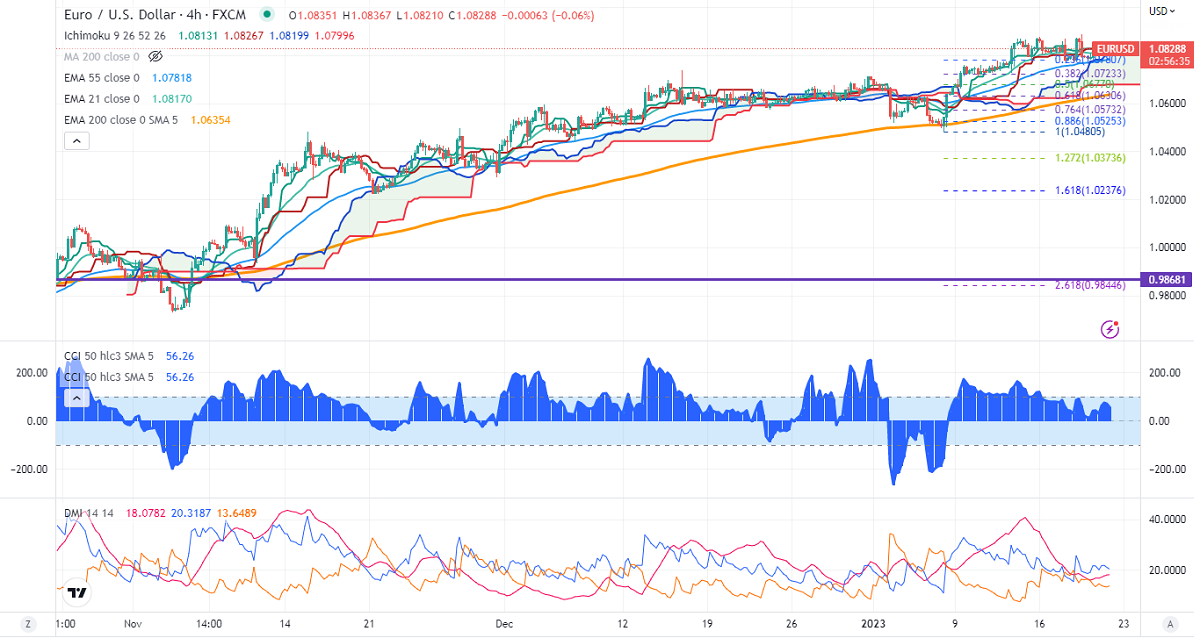Select the EMA 200 close 0 SMA 5 legend
This screenshot has width=1194, height=638.
point(120,120)
